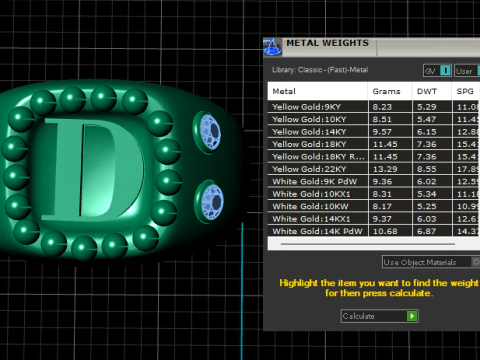This screenshot has width=480, height=360.
Task: Click the Grams column header
Action: tap(390, 91)
